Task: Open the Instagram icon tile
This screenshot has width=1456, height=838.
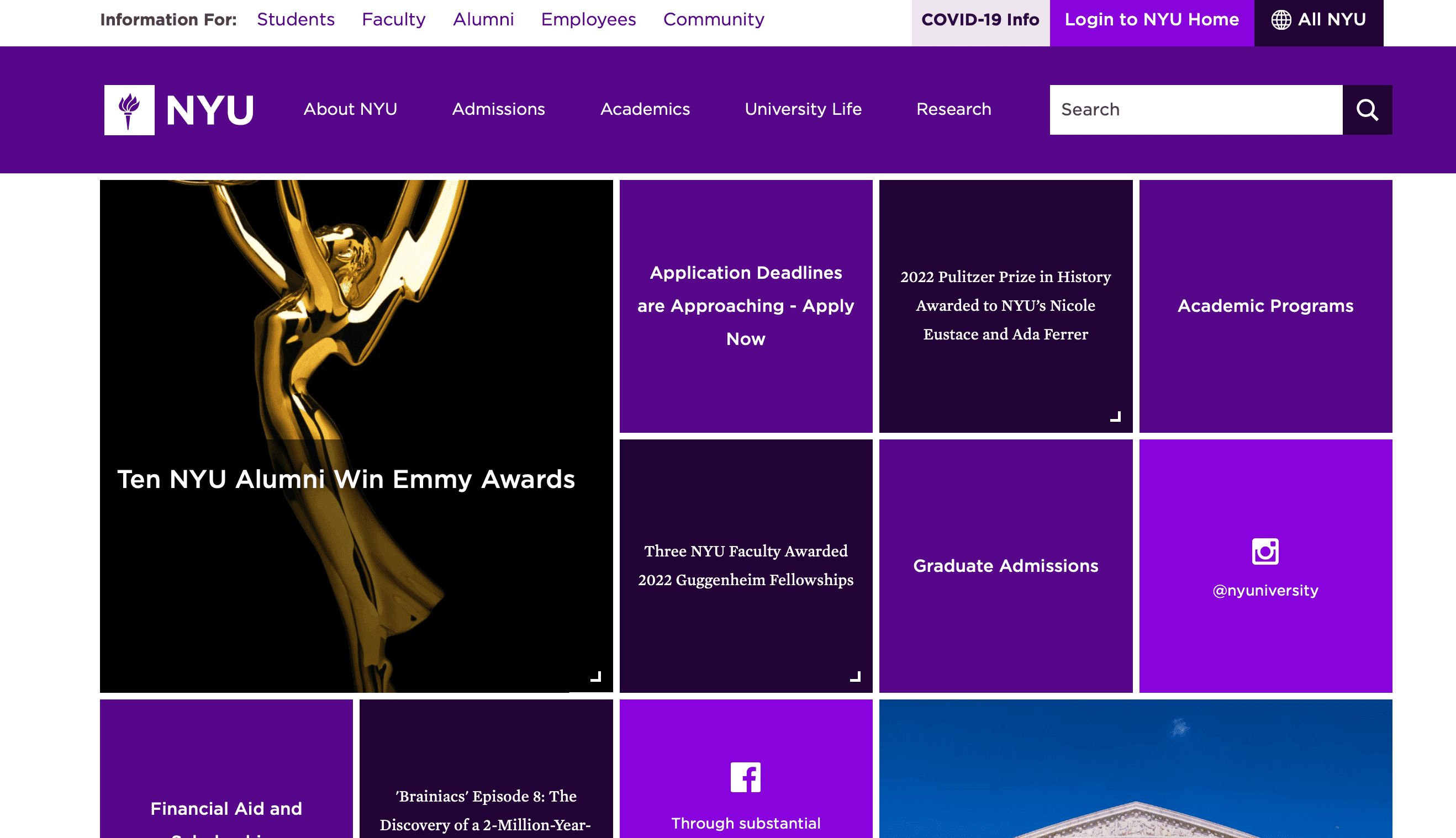Action: pos(1265,551)
